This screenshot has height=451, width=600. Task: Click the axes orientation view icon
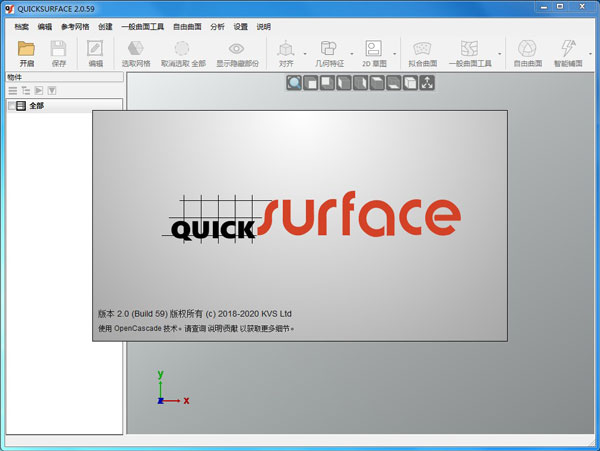[427, 83]
